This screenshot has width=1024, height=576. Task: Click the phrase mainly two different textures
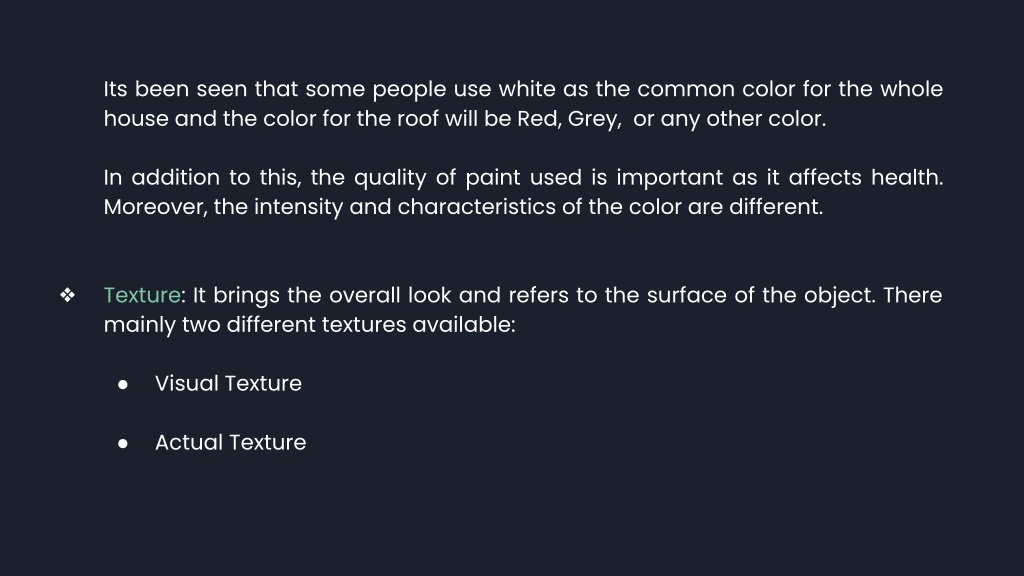pyautogui.click(x=255, y=325)
